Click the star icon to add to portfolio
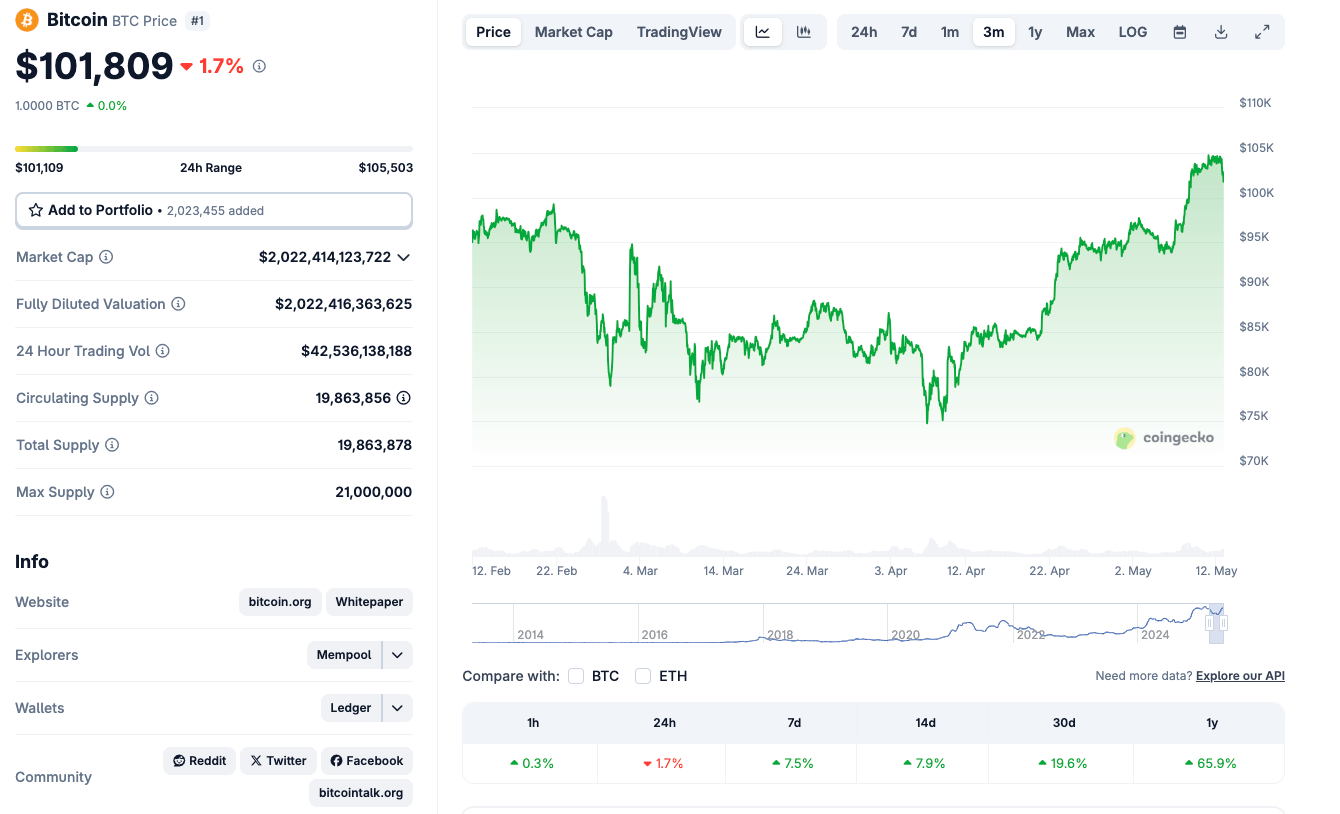The image size is (1340, 814). click(x=38, y=210)
